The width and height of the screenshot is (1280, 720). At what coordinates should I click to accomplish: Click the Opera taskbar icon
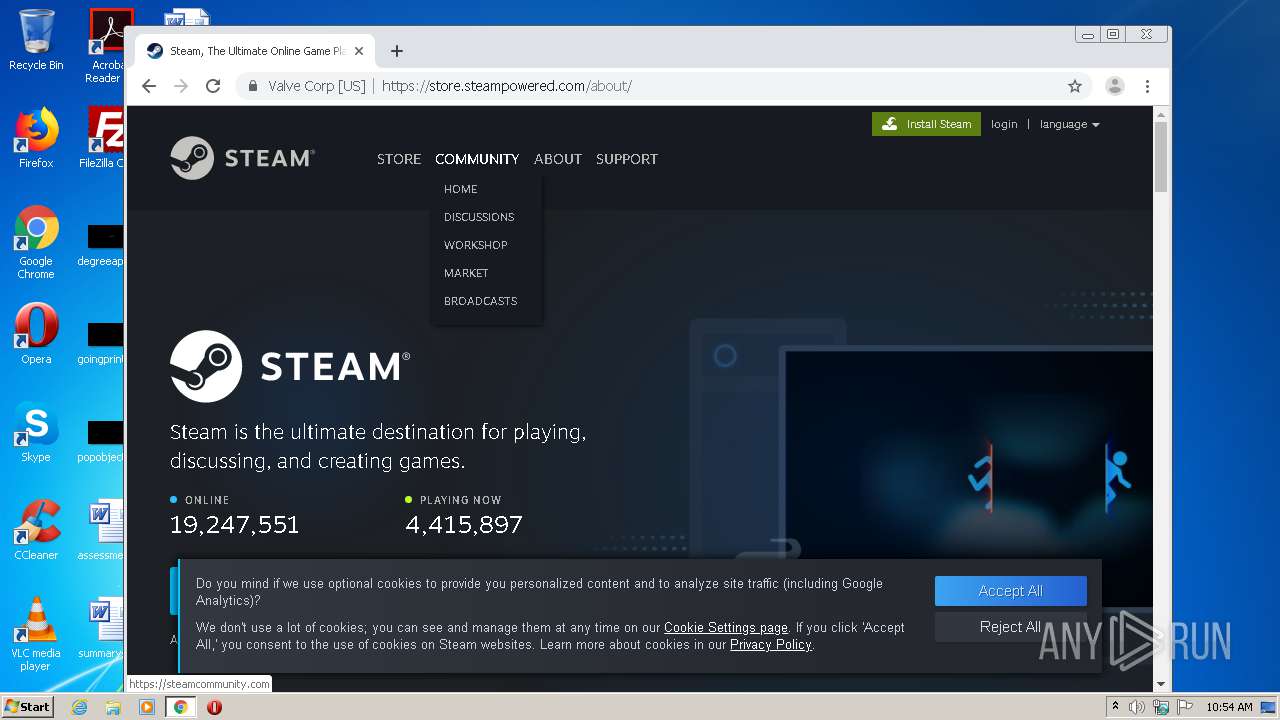(214, 707)
